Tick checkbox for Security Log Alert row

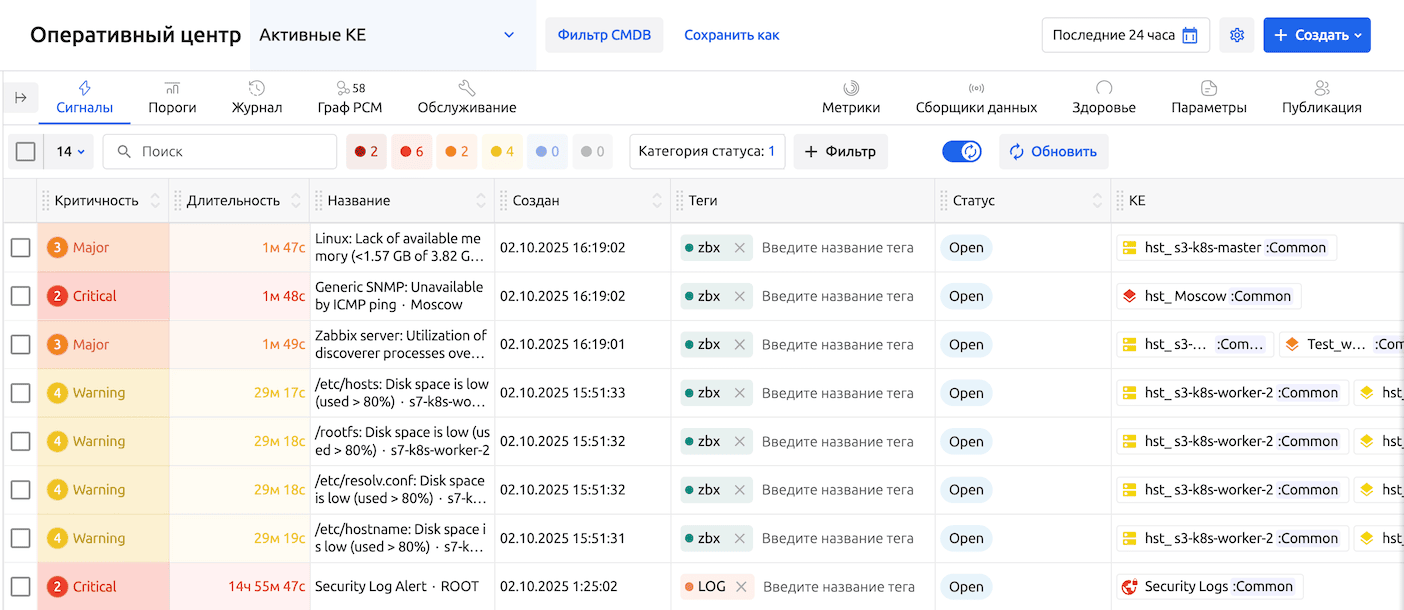pyautogui.click(x=21, y=587)
